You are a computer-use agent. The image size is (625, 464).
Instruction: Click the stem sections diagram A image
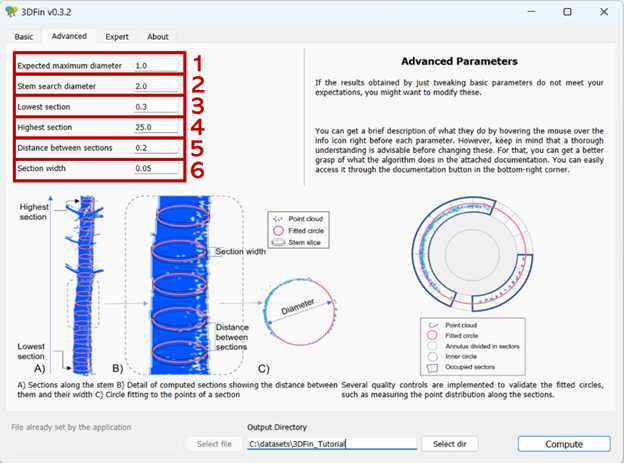coord(84,285)
